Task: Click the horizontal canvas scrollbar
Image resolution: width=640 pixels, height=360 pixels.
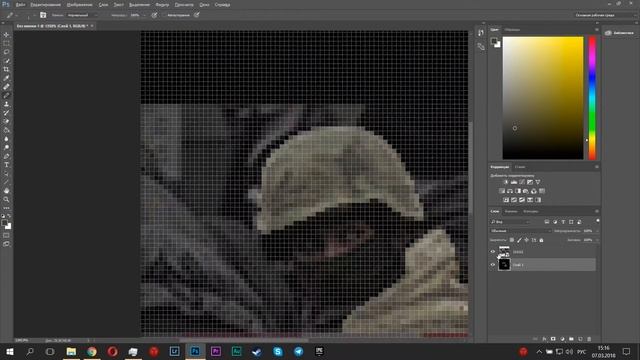Action: [x=243, y=340]
